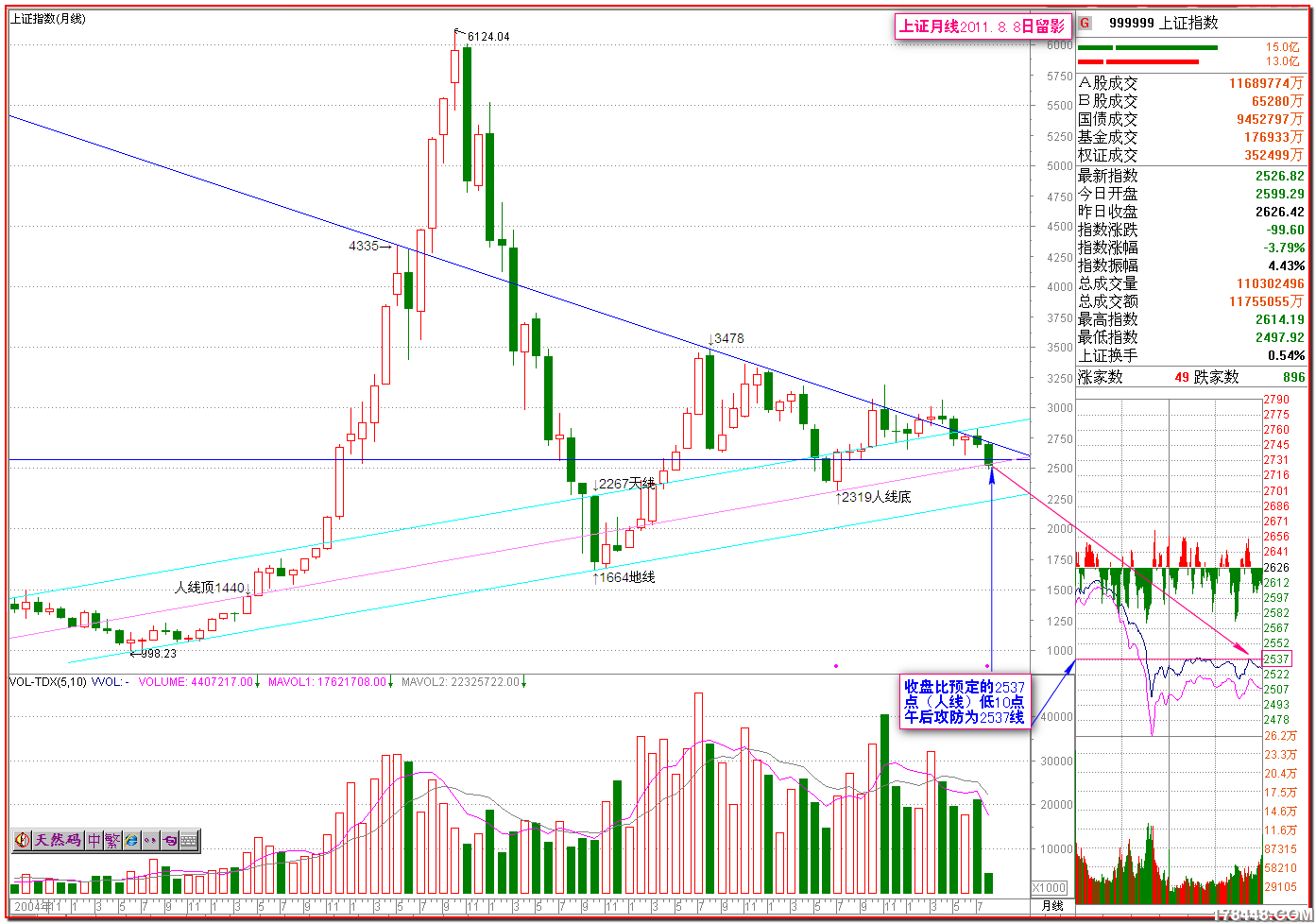
Task: Click the 跌家数 count 896
Action: tap(1293, 377)
